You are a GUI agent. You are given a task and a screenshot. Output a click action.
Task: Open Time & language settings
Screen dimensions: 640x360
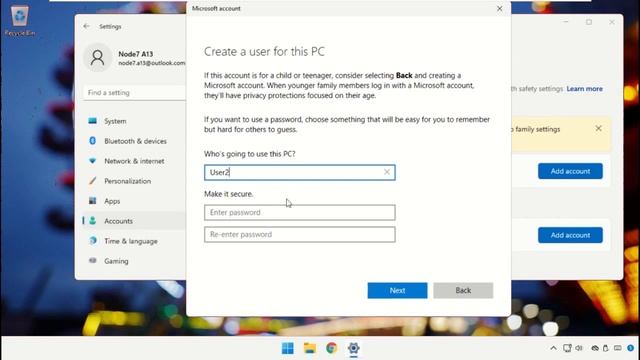(x=131, y=241)
